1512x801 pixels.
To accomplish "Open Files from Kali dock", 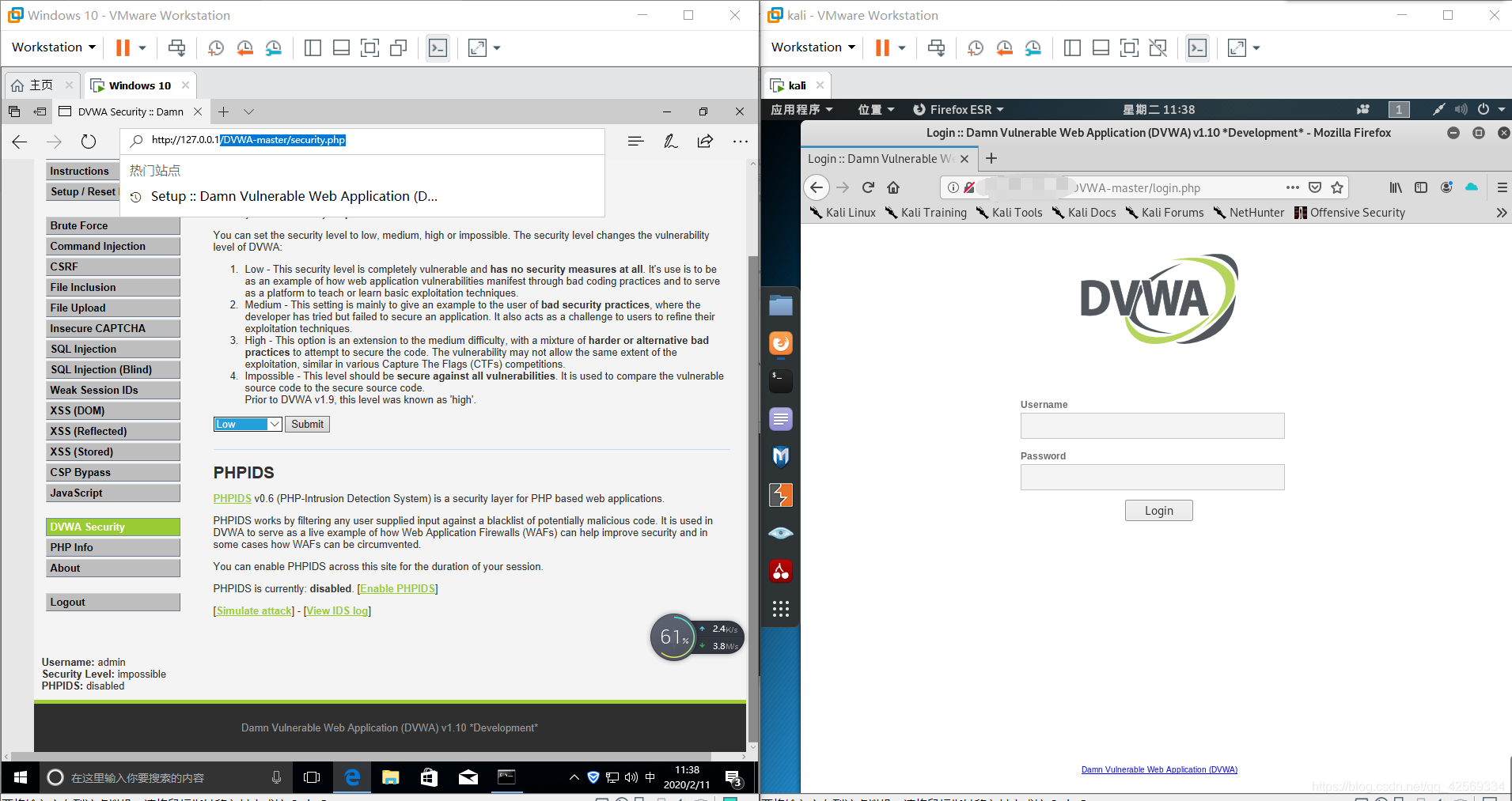I will pos(781,305).
